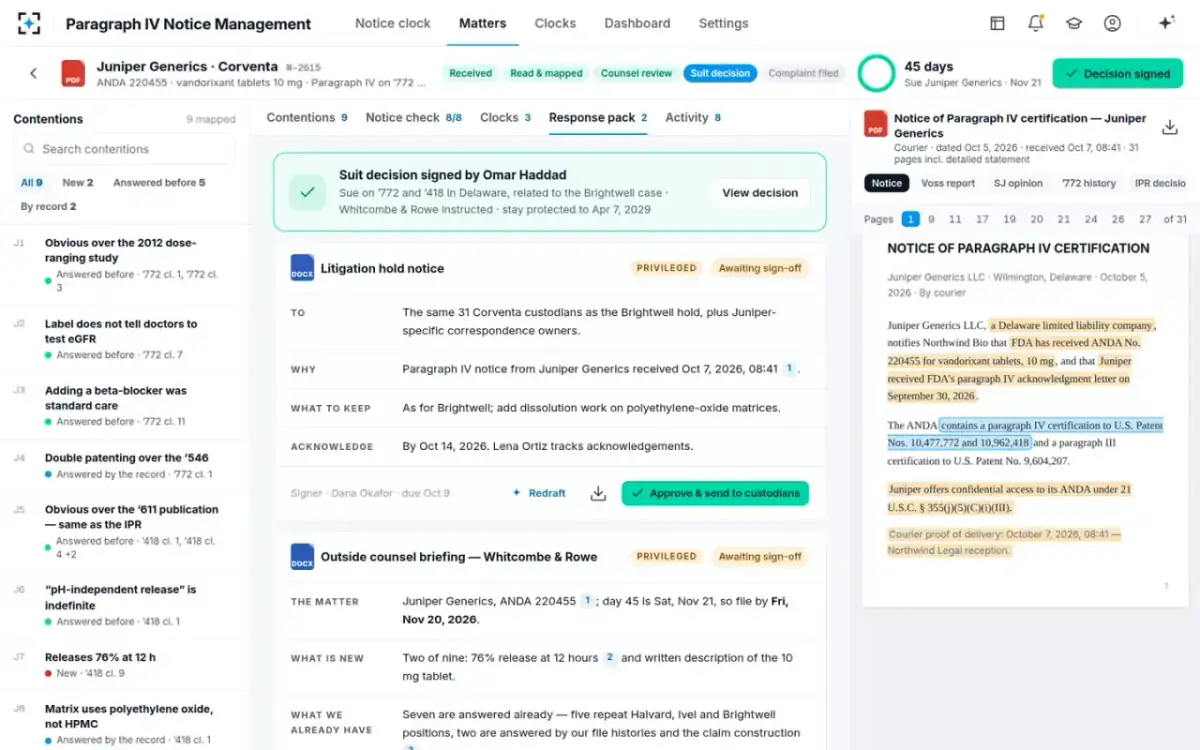Click Awaiting sign-off tag on Outside counsel briefing
The height and width of the screenshot is (750, 1200).
pos(760,556)
